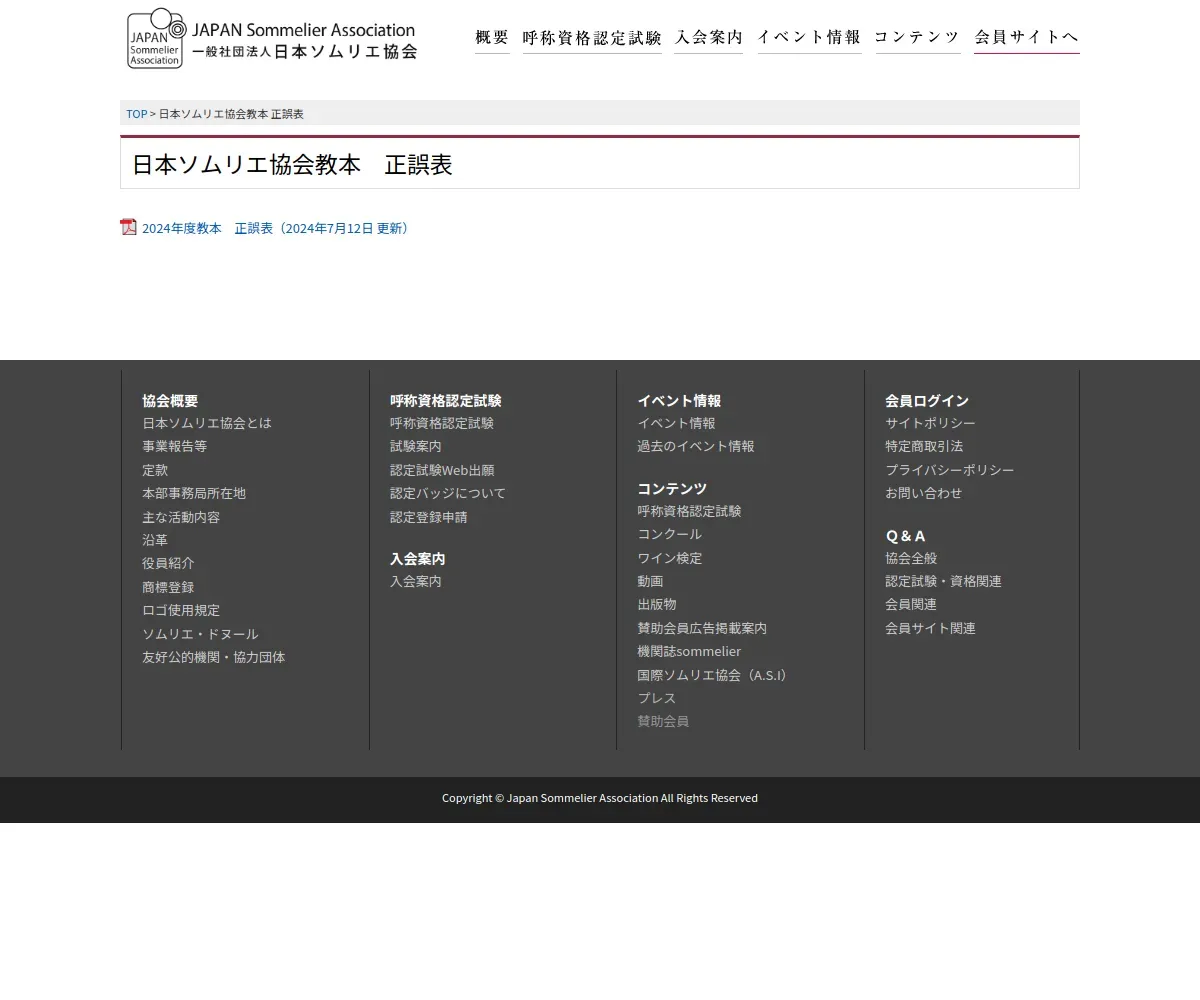Open the 沿革 footer link

pyautogui.click(x=155, y=540)
